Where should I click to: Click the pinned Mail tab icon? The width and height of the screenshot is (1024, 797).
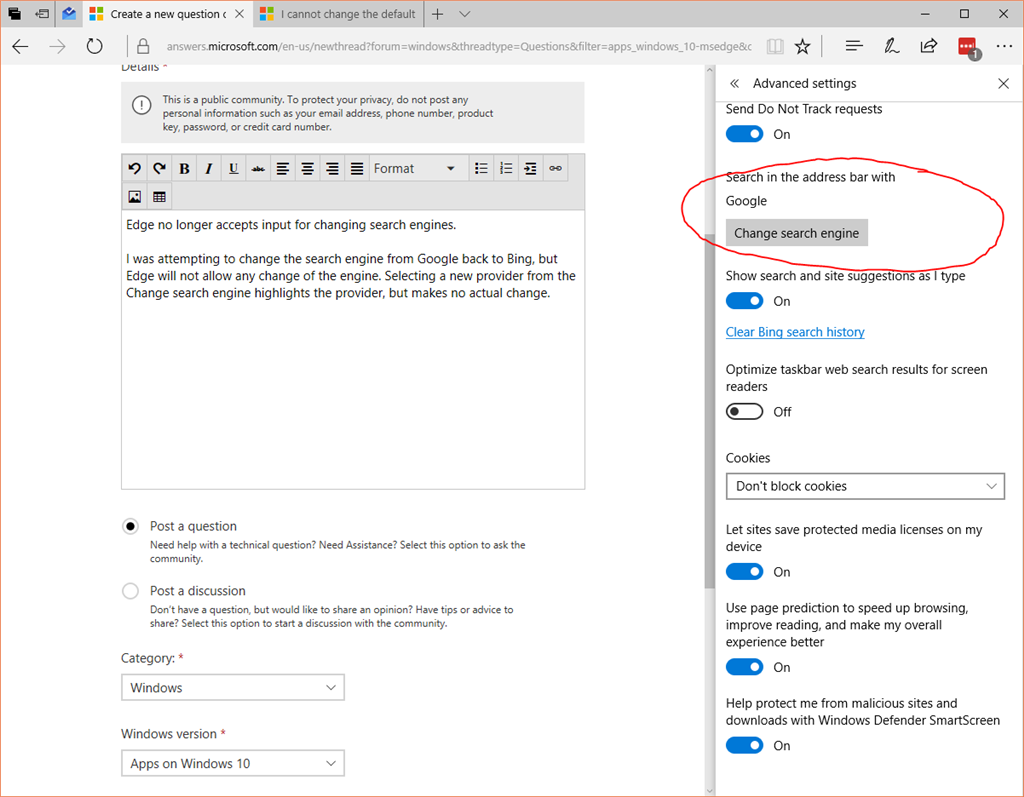69,14
